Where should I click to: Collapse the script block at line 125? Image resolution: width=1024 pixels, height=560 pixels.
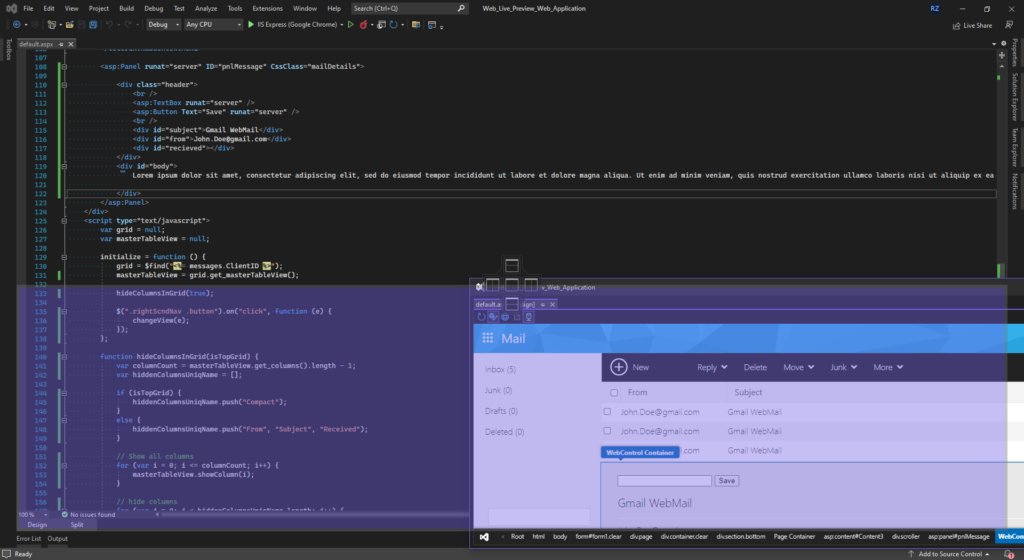click(64, 221)
